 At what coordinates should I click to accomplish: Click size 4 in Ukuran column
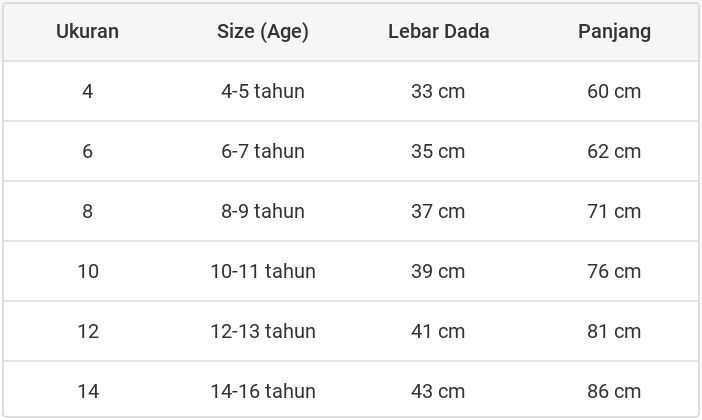click(88, 91)
